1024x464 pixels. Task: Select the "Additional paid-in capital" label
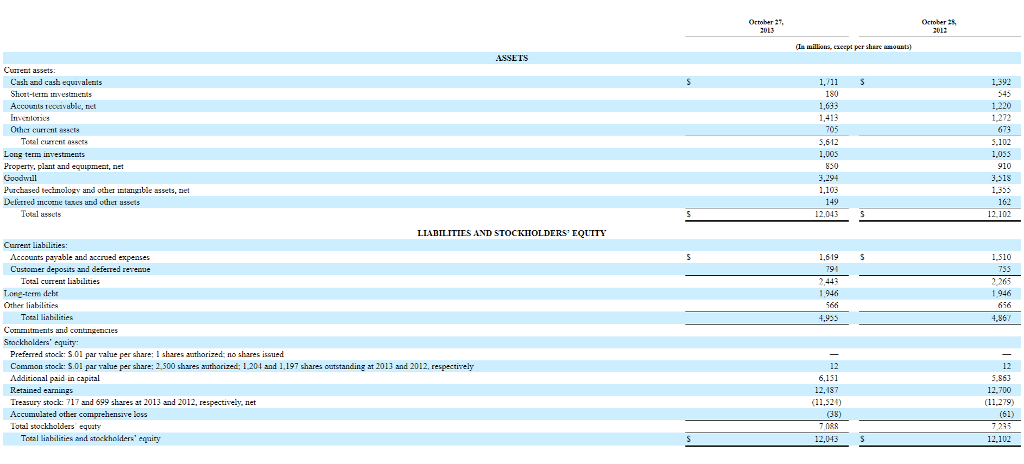point(55,378)
